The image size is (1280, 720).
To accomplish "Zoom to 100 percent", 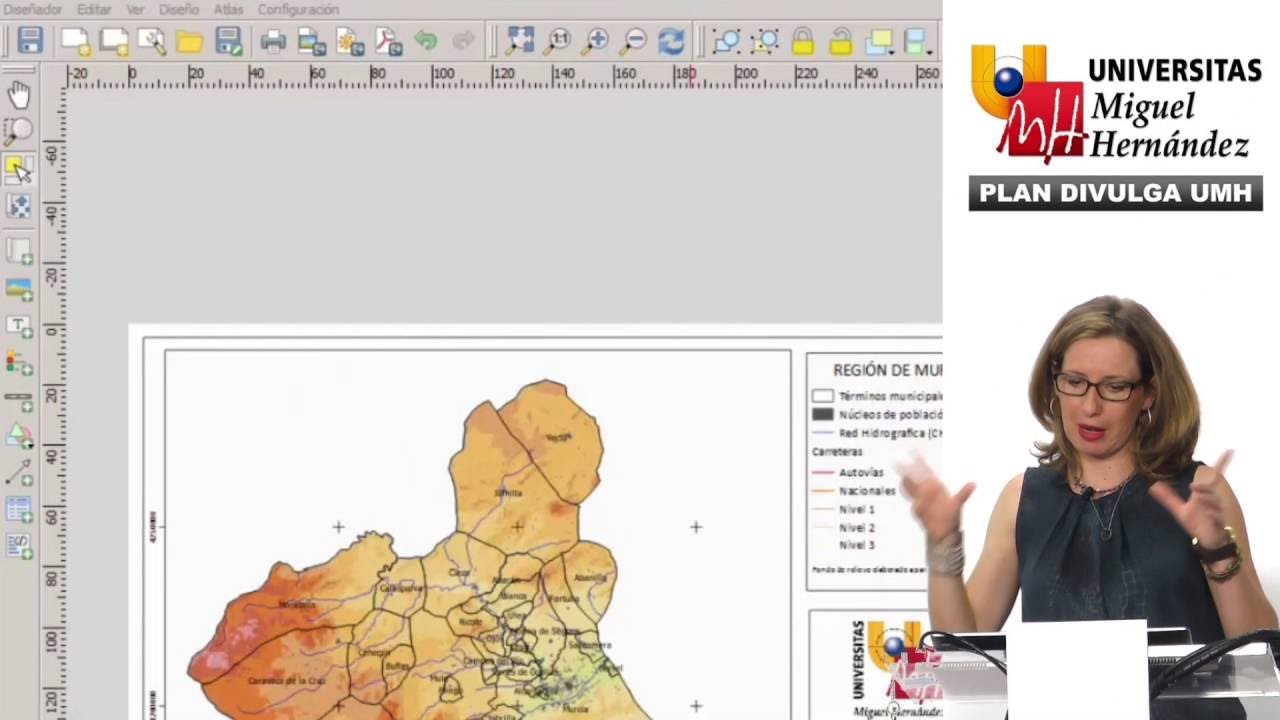I will coord(558,41).
